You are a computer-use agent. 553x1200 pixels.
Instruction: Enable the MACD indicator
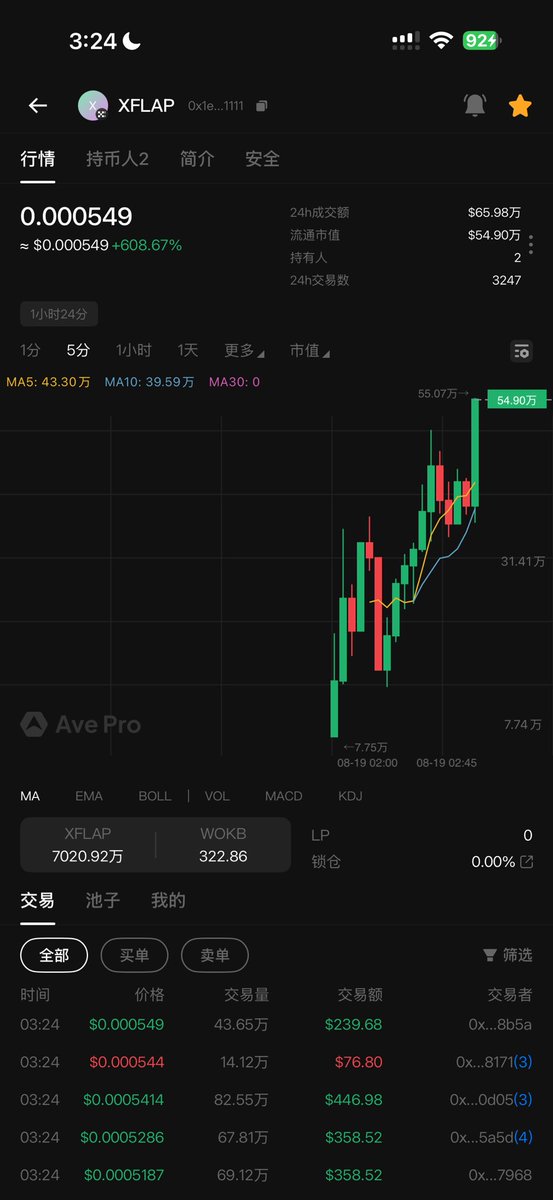point(284,796)
